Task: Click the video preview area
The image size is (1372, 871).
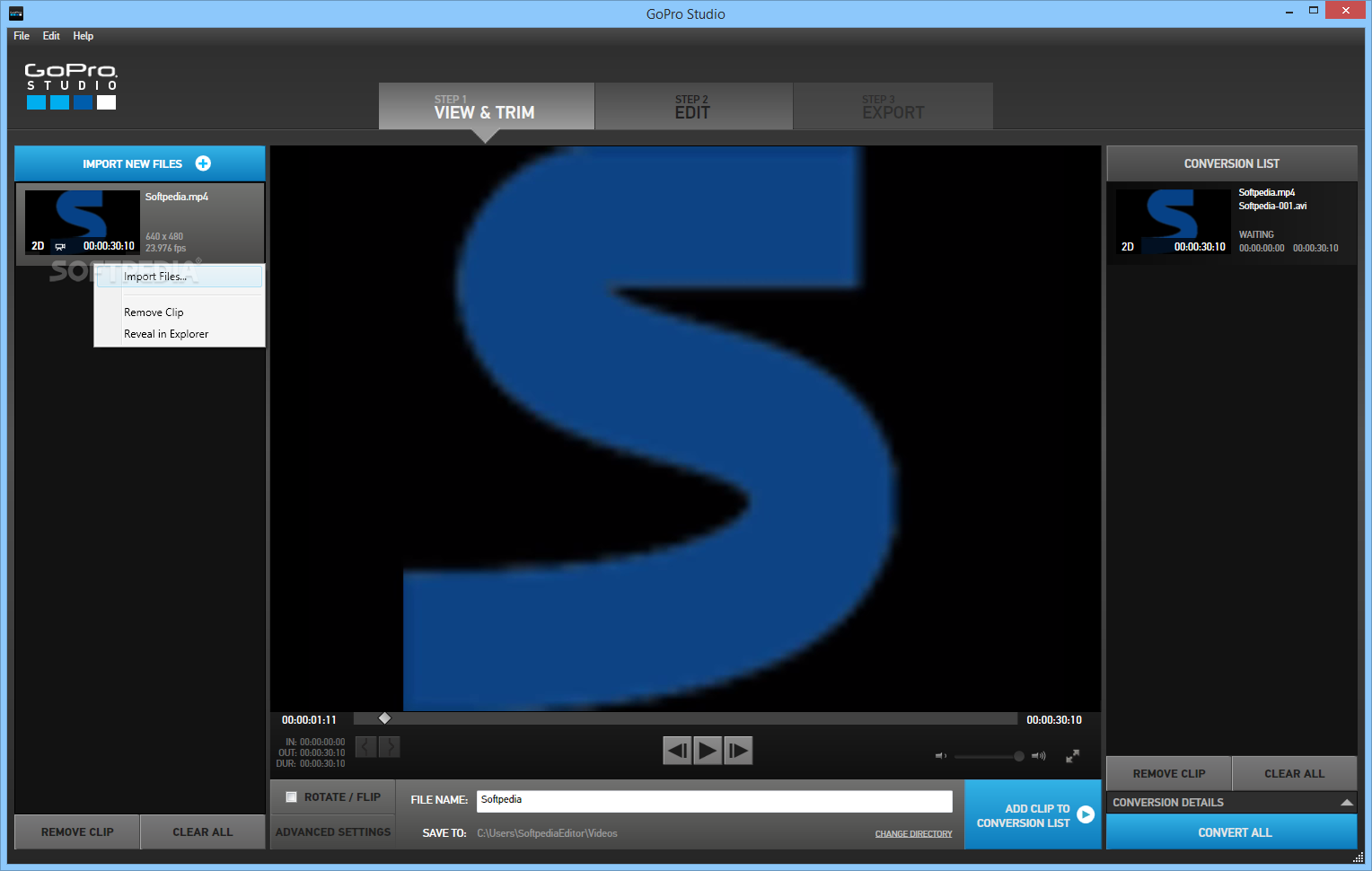Action: (686, 428)
